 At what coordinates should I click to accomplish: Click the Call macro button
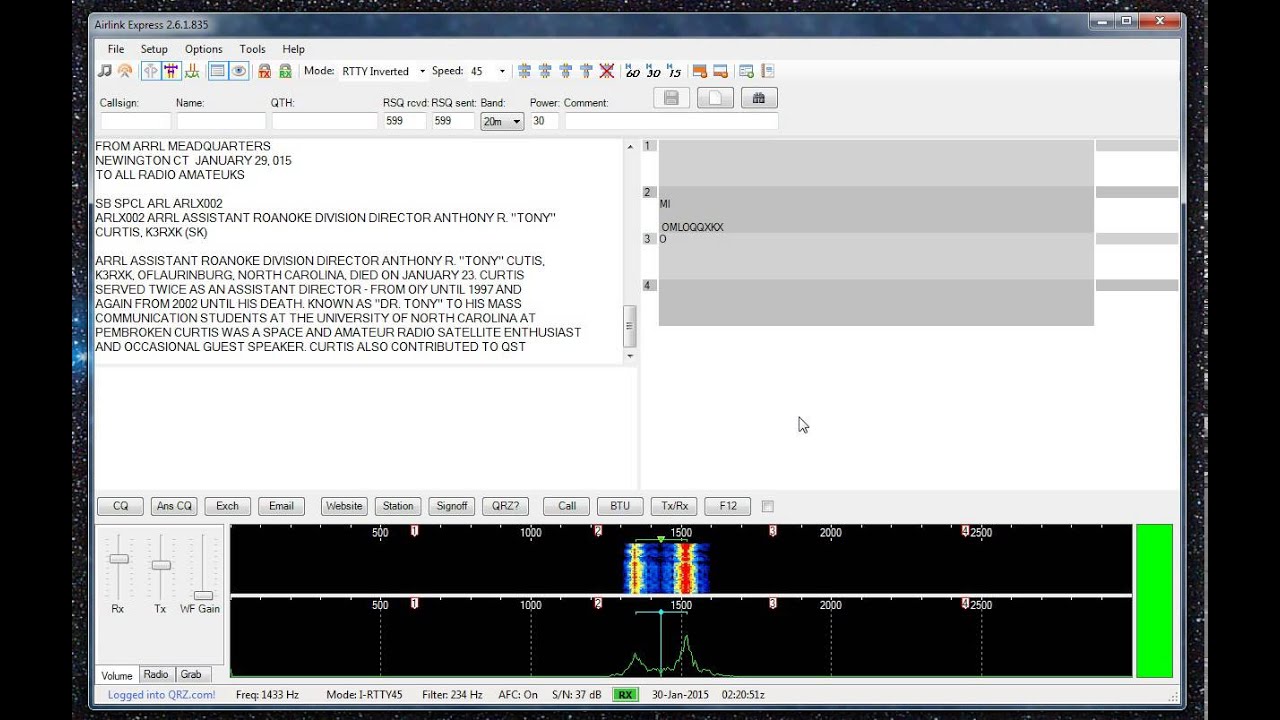click(567, 506)
